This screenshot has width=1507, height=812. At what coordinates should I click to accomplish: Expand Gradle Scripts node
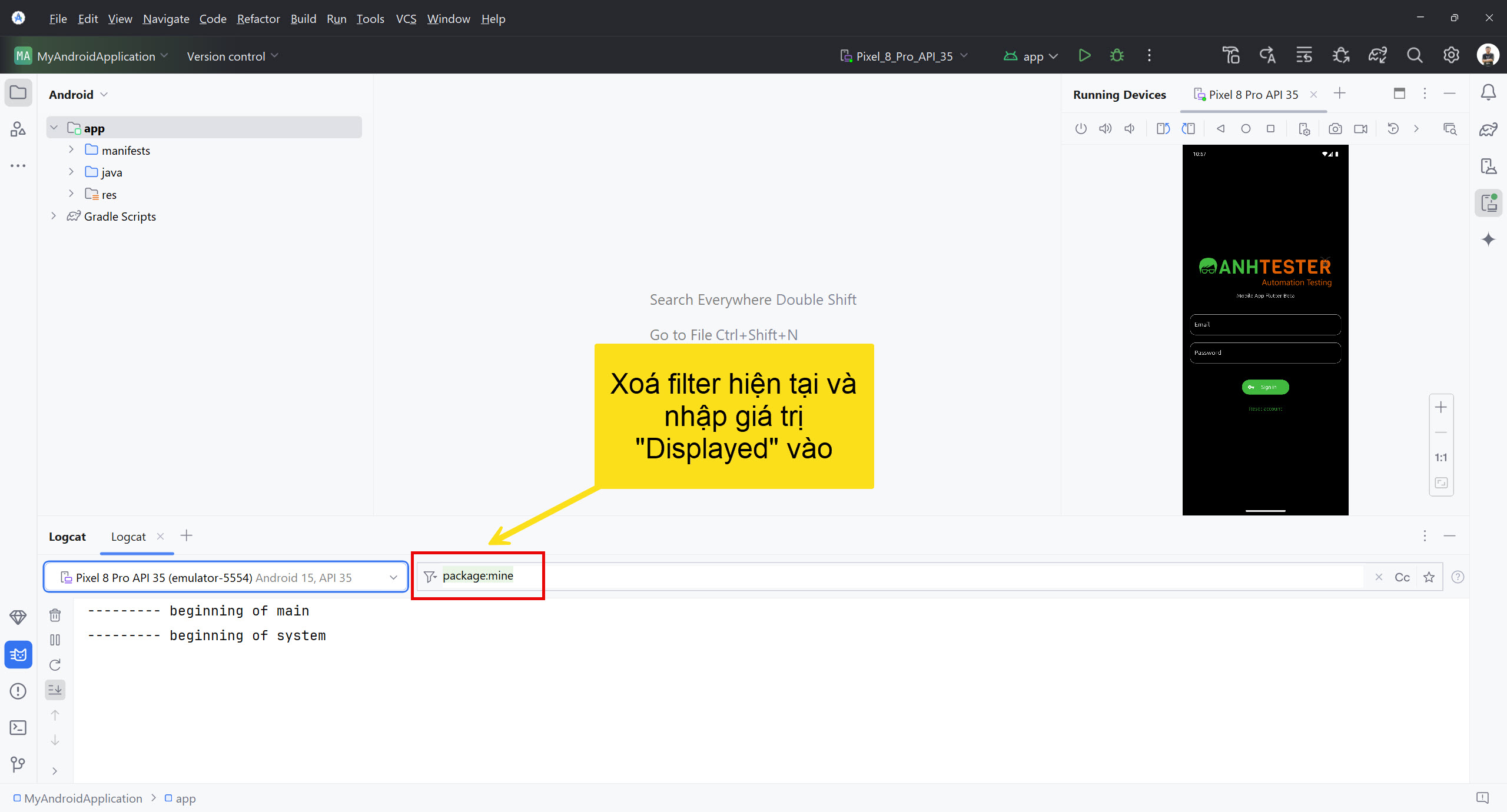pos(54,216)
